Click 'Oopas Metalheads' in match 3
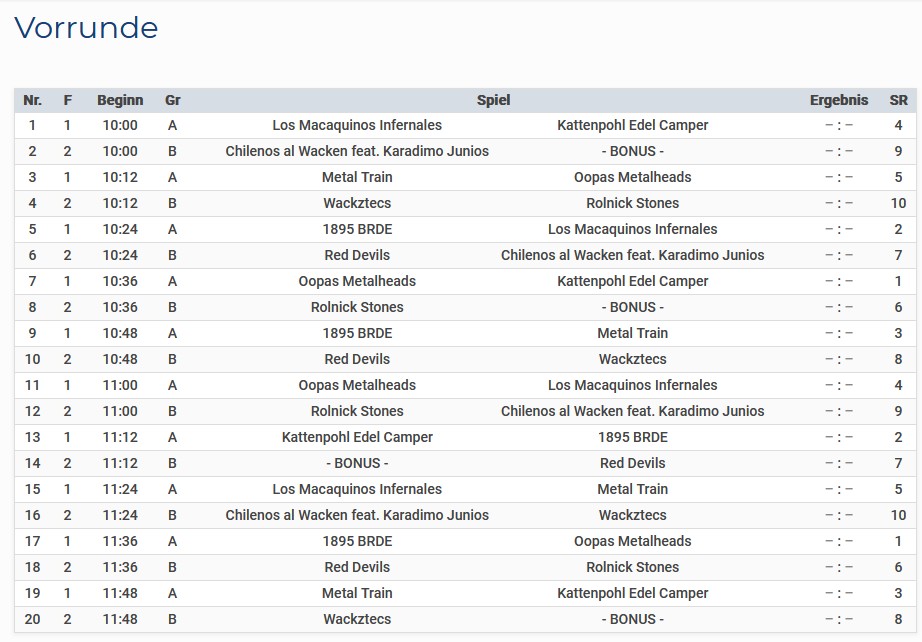Screen dimensions: 922x642 click(x=633, y=177)
